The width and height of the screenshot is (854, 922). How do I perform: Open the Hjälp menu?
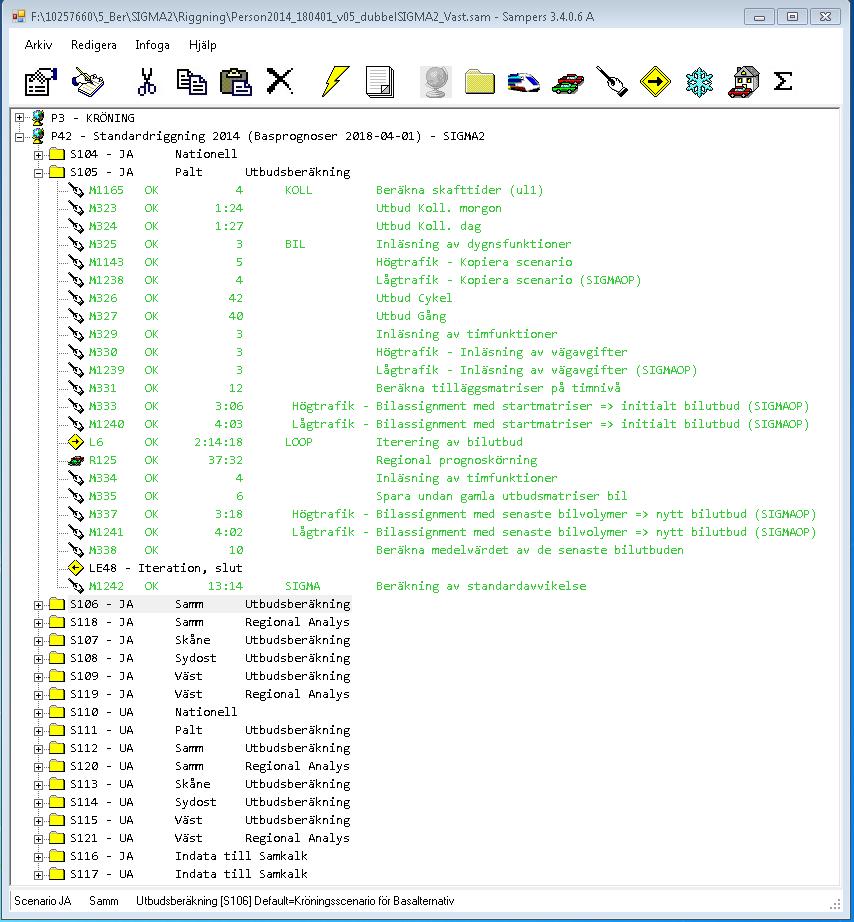202,45
